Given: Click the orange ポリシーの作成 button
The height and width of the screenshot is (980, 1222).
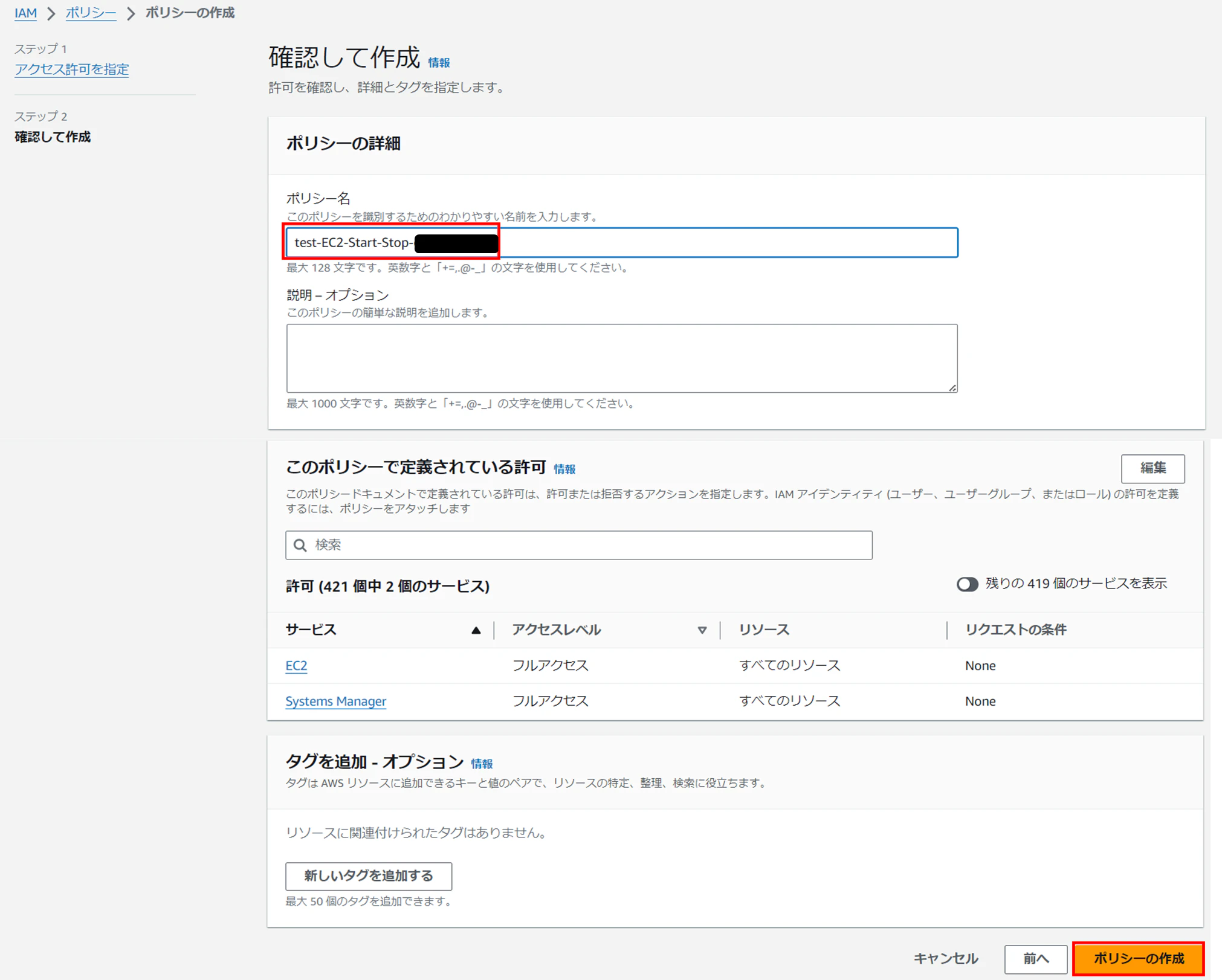Looking at the screenshot, I should click(1139, 958).
